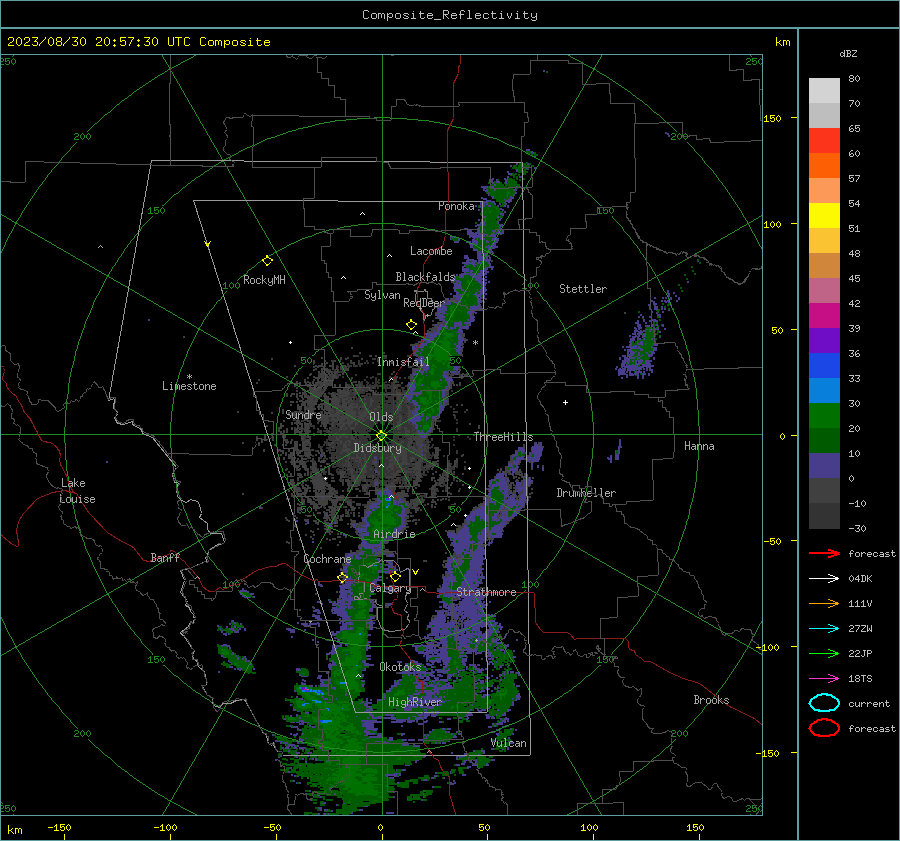Viewport: 900px width, 841px height.
Task: Click the magenta 42 dBZ color swatch
Action: 824,316
